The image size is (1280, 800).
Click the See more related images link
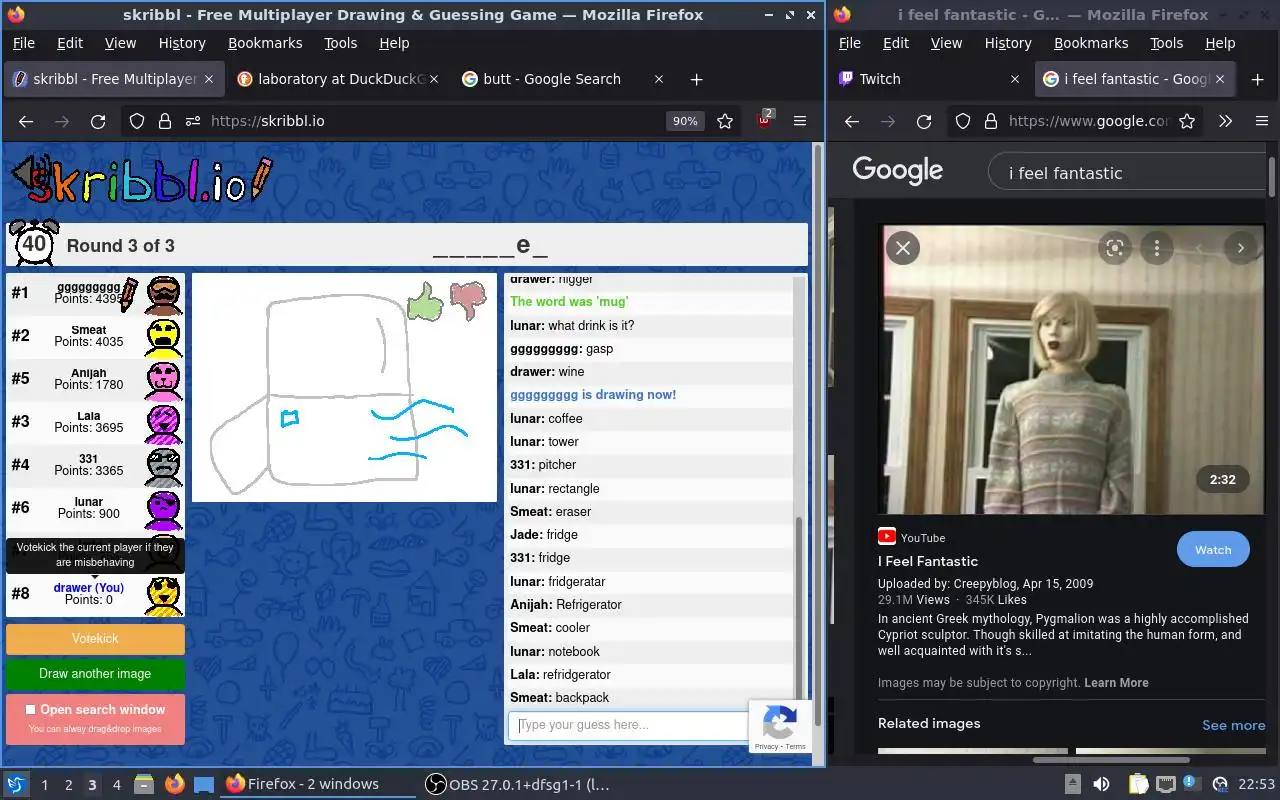coord(1233,725)
